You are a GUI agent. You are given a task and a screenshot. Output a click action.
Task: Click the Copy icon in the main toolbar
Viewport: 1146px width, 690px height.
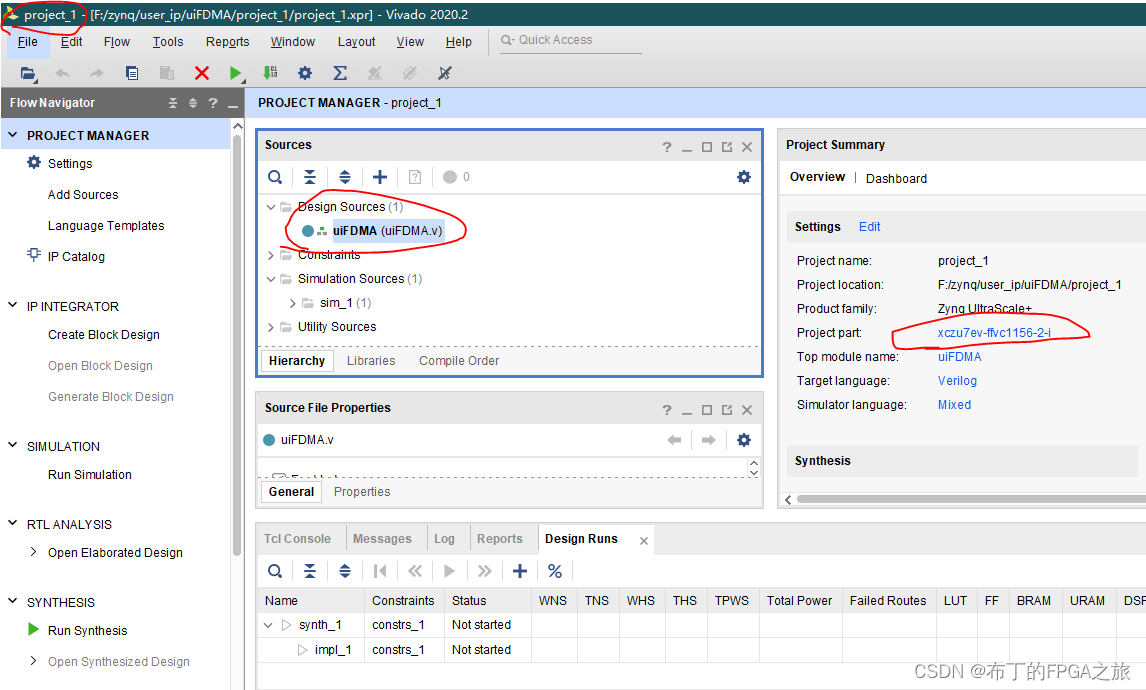(132, 73)
